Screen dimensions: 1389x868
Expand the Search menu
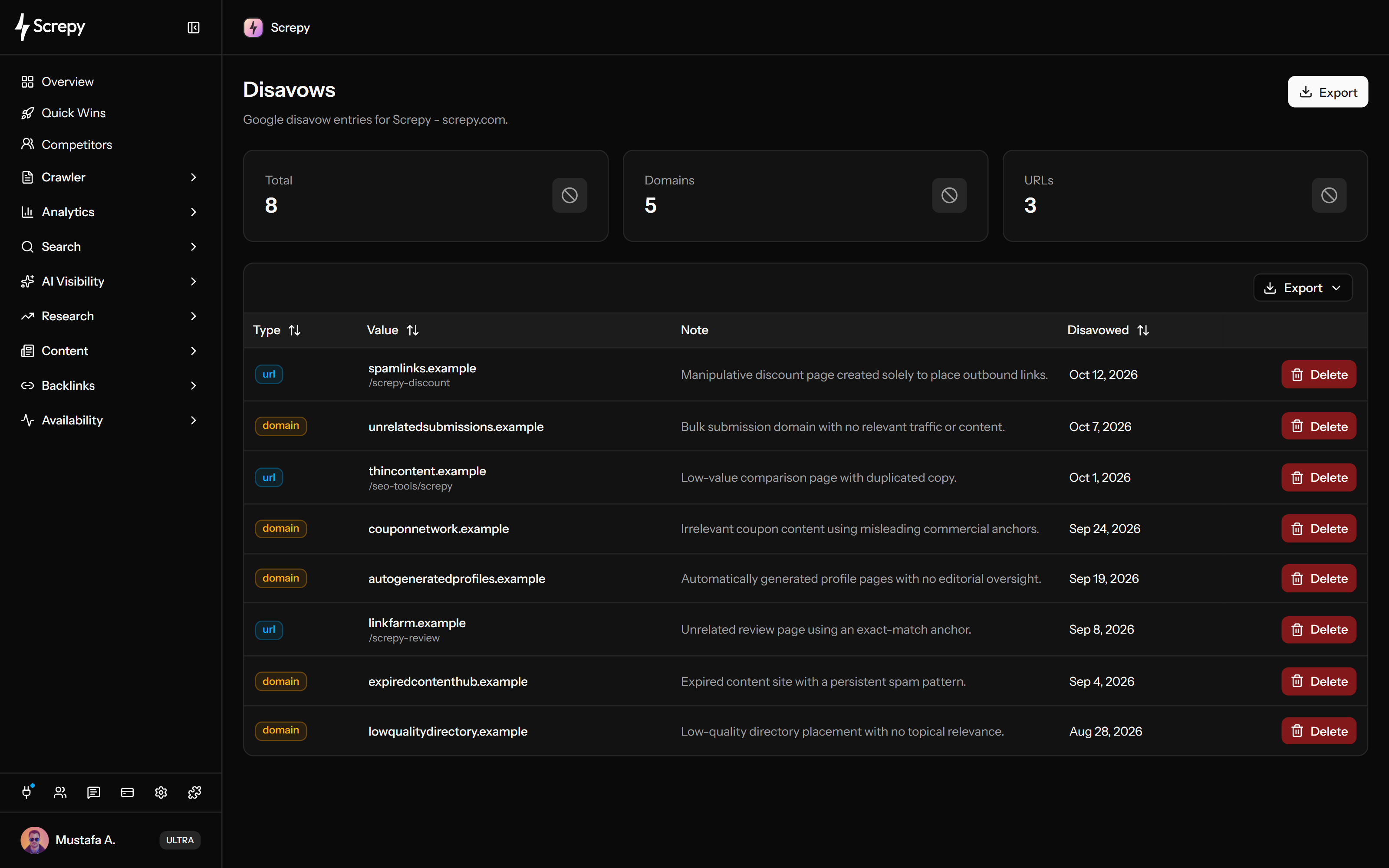[x=110, y=247]
